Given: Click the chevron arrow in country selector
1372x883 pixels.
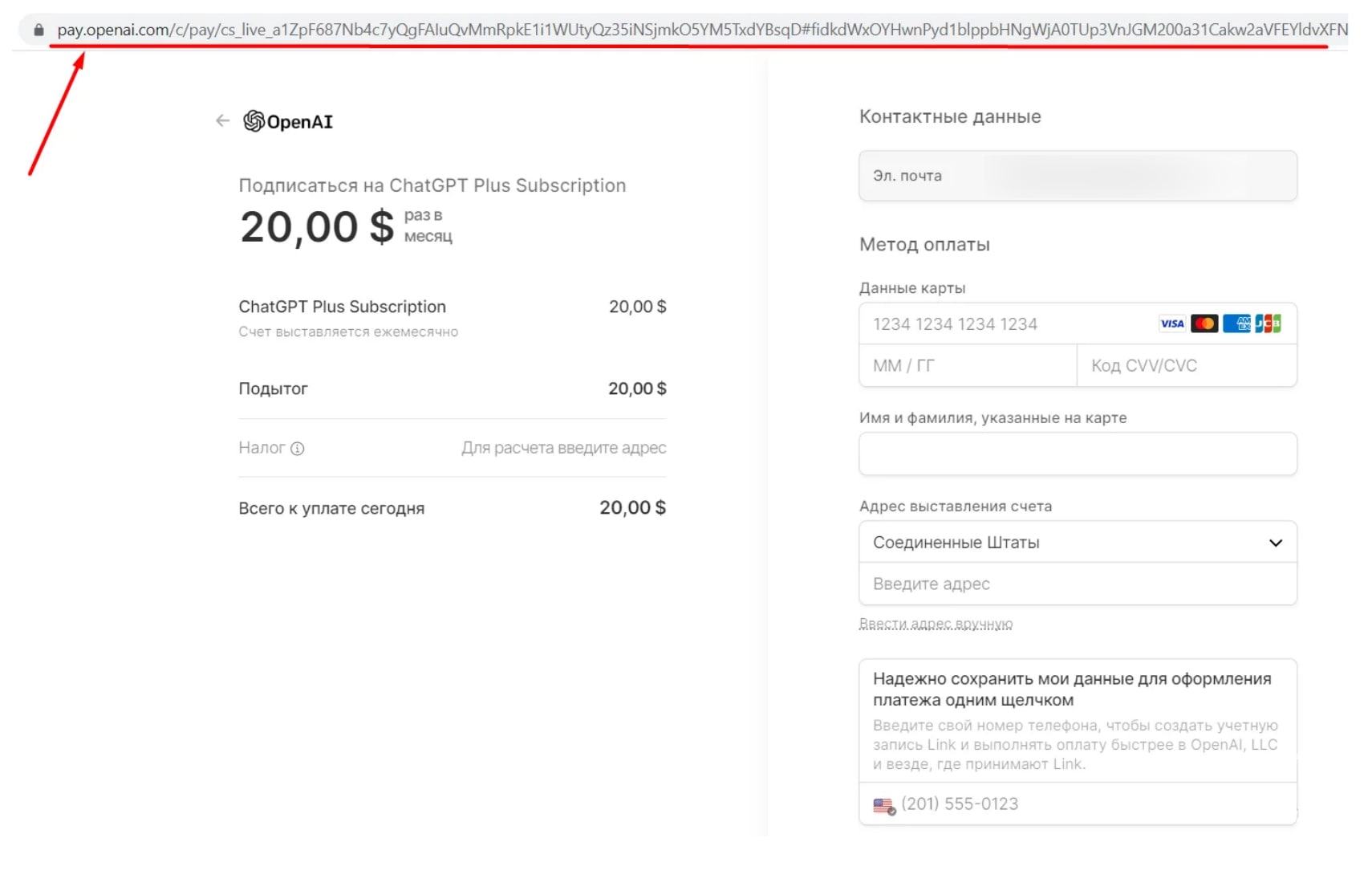Looking at the screenshot, I should click(x=1276, y=543).
